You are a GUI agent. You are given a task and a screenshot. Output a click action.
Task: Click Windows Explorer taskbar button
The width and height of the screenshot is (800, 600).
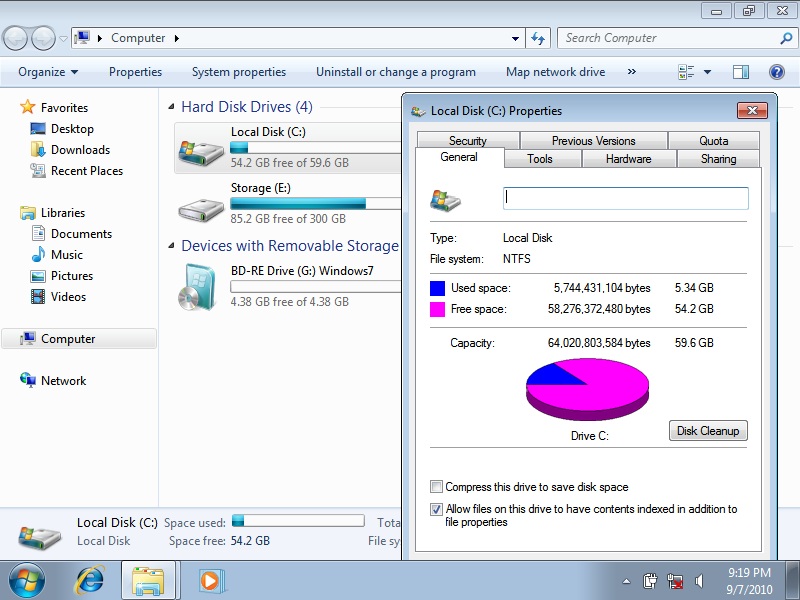tap(148, 581)
